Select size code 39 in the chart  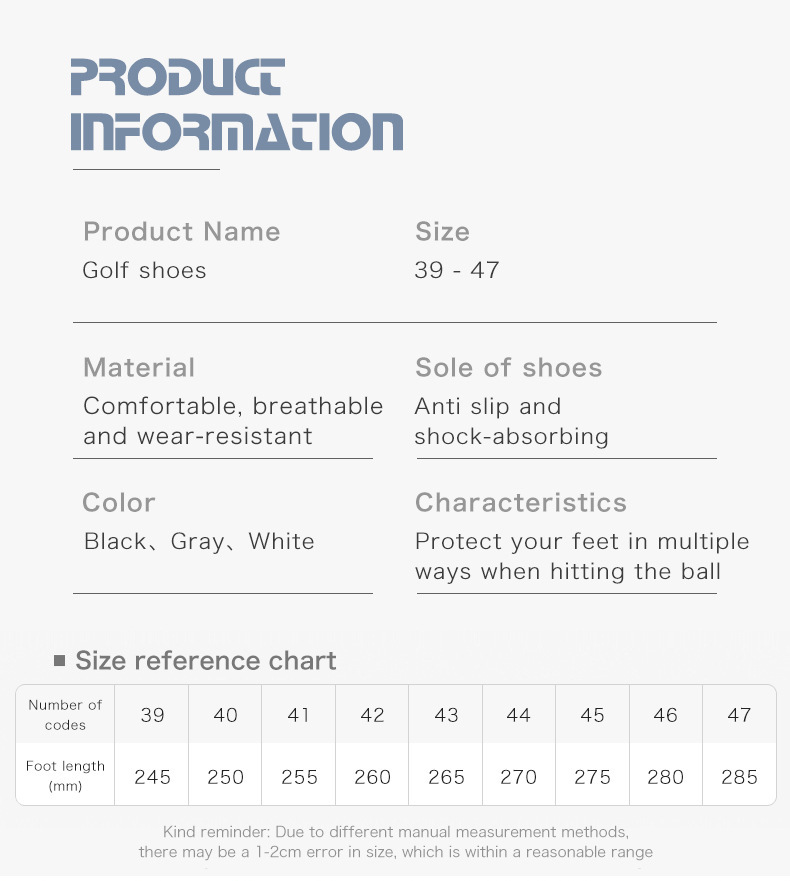click(x=152, y=715)
